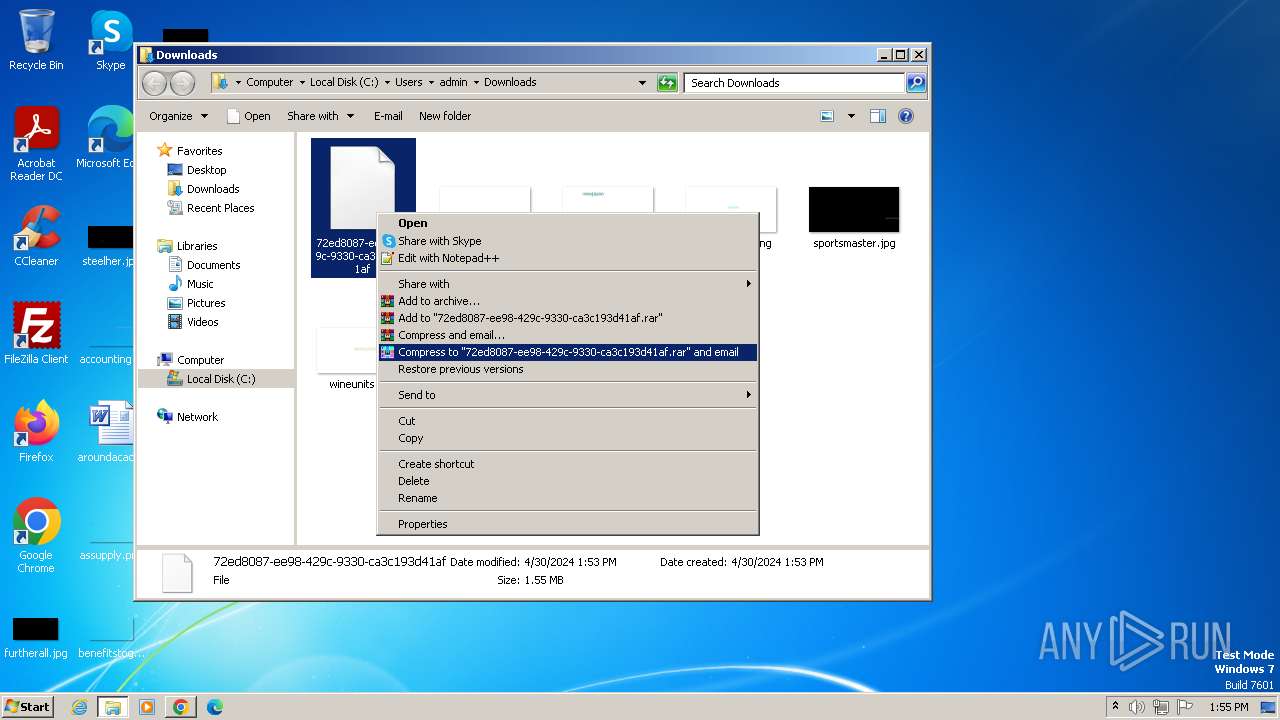Open the Organize dropdown menu
1280x720 pixels.
(178, 116)
